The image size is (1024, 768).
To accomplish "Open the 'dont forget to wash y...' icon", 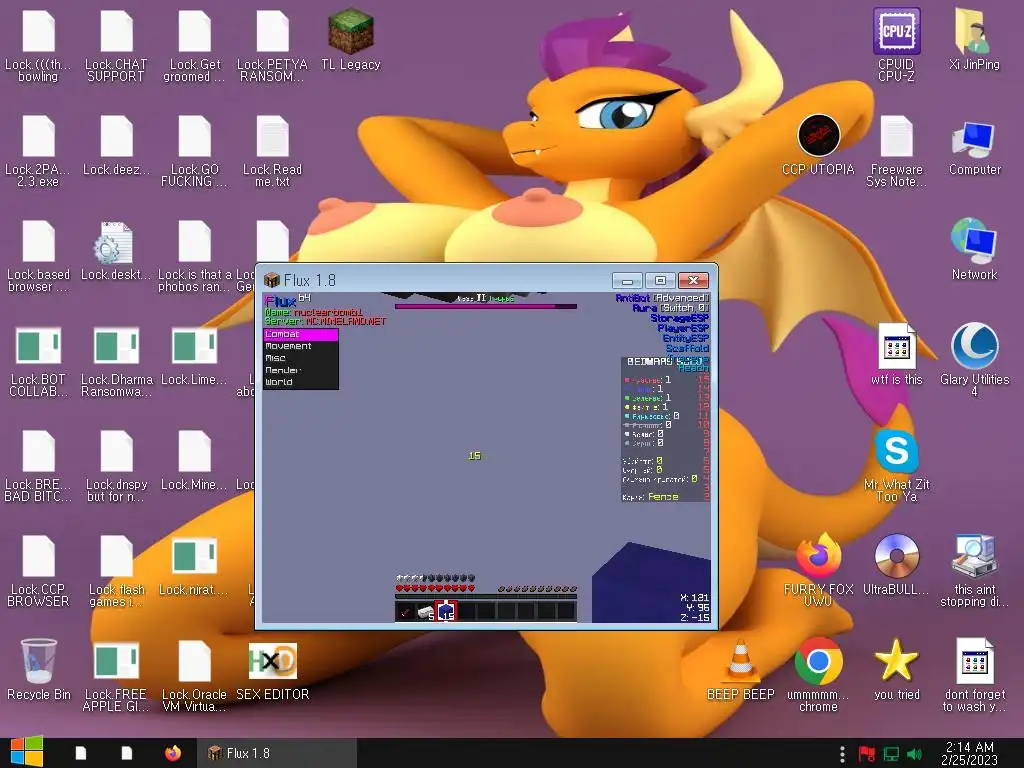I will [x=974, y=675].
